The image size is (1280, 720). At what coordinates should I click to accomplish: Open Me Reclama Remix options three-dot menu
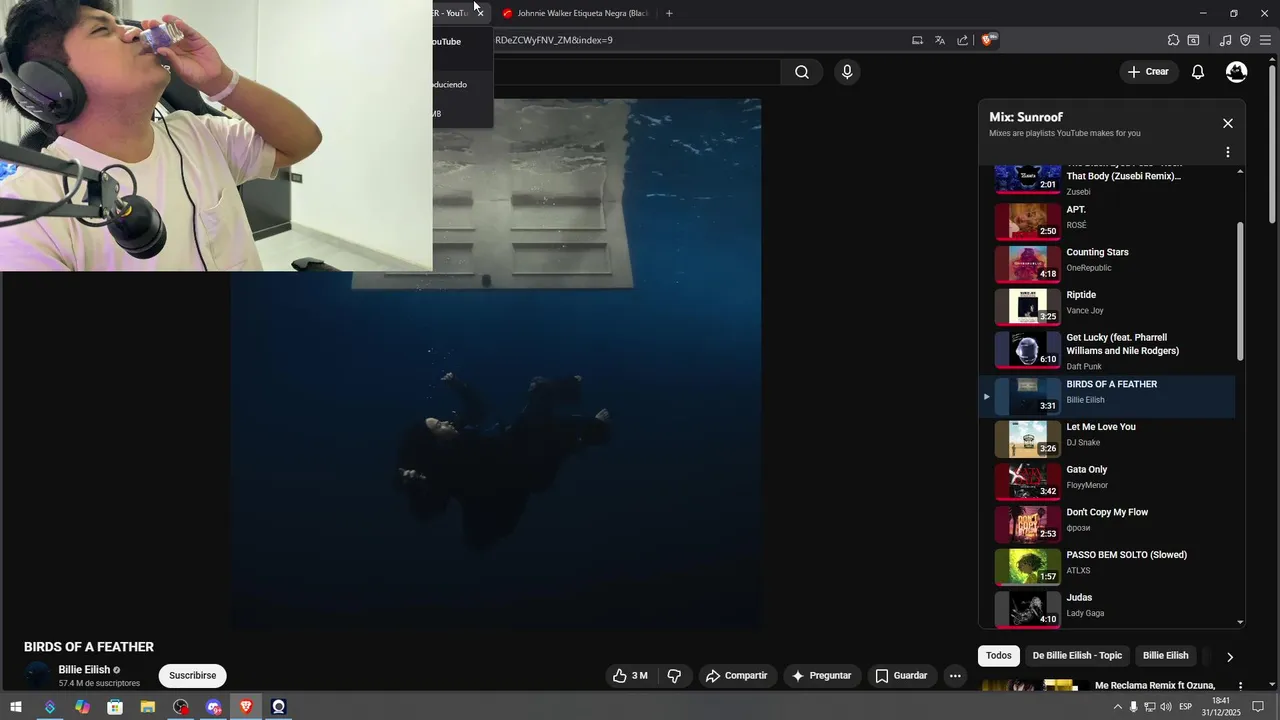coord(1240,686)
